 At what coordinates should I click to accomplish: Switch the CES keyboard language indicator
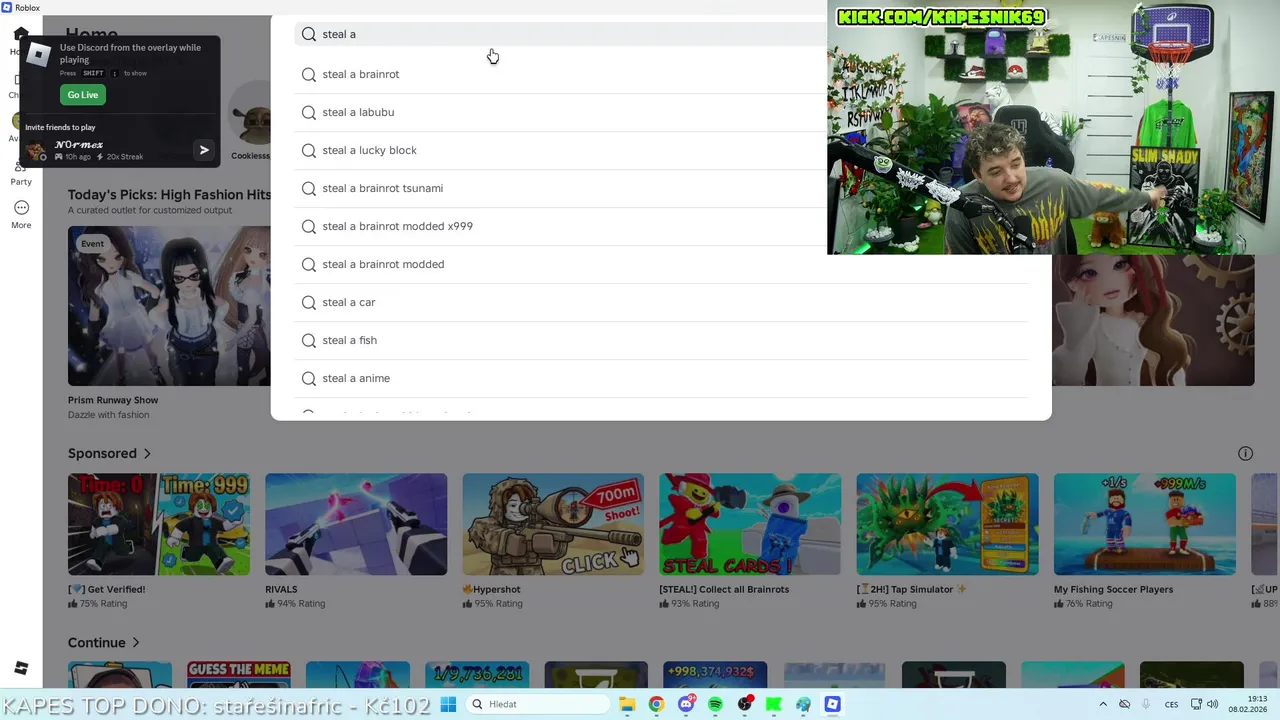point(1171,704)
